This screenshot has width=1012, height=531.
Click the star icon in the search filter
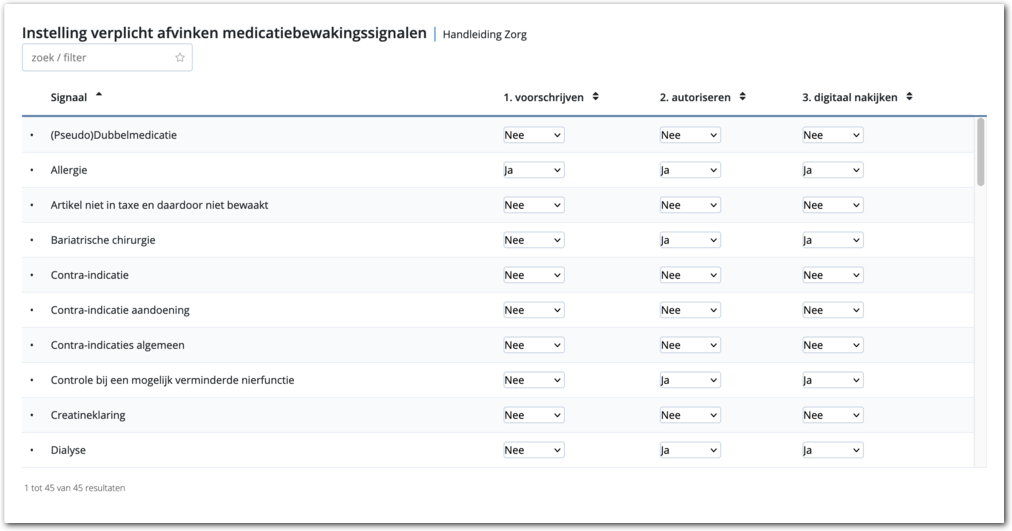click(x=180, y=58)
